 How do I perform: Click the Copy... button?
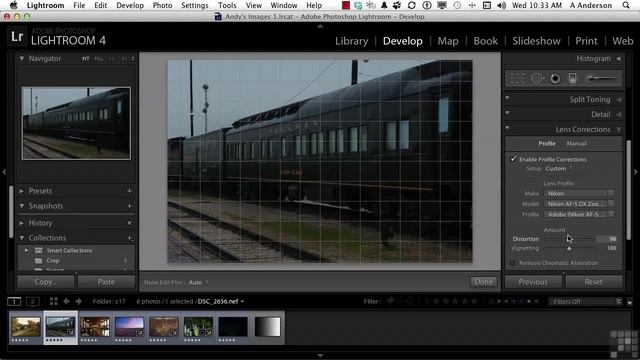46,282
